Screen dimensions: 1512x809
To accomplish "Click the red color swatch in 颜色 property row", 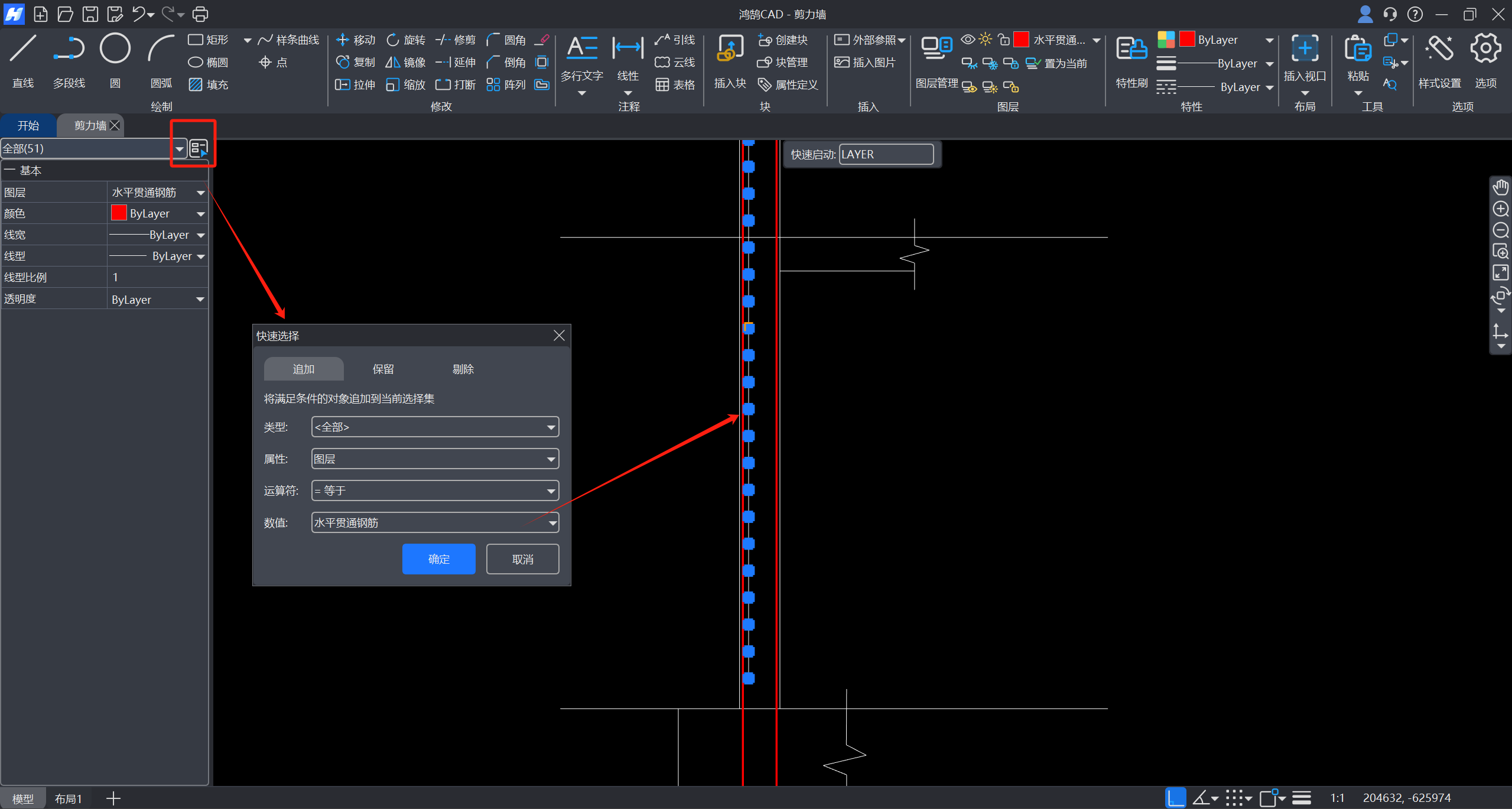I will click(119, 213).
